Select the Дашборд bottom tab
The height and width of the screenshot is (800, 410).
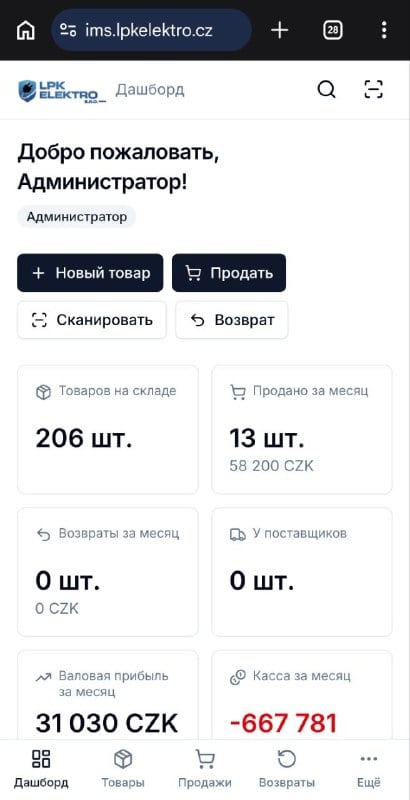pyautogui.click(x=41, y=769)
